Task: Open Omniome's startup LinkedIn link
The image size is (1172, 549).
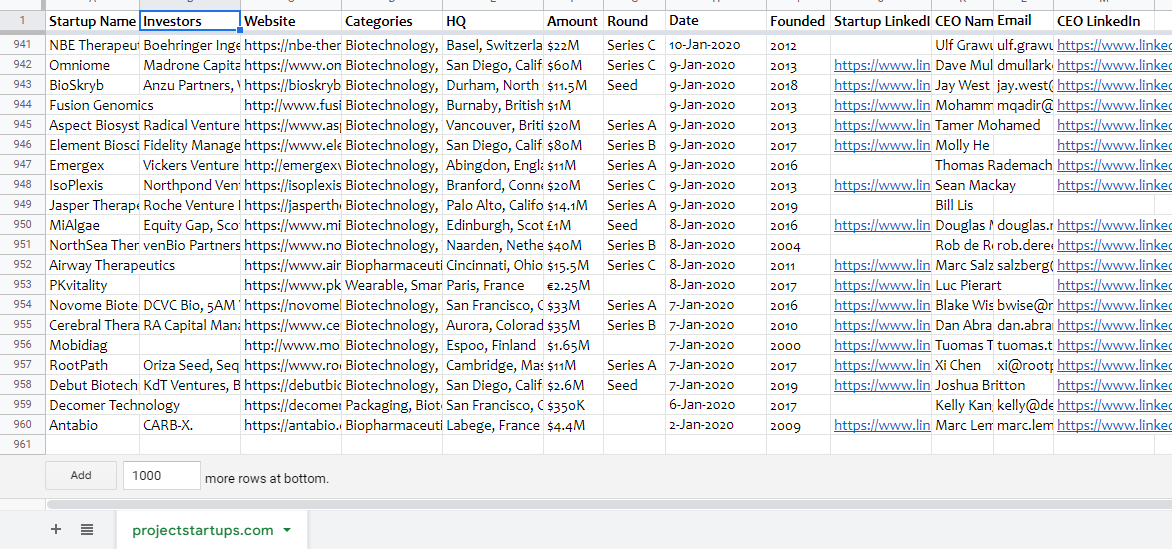Action: 882,65
